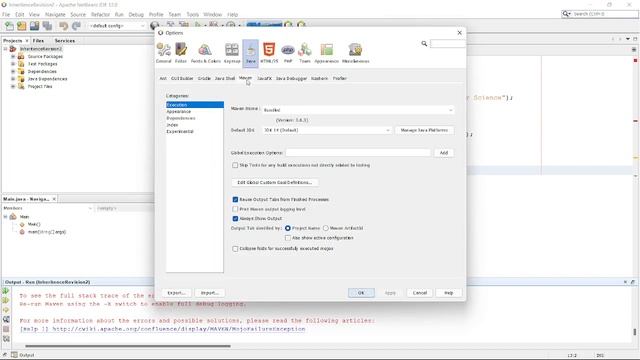
Task: Click the Output icon in status bar
Action: click(14, 355)
